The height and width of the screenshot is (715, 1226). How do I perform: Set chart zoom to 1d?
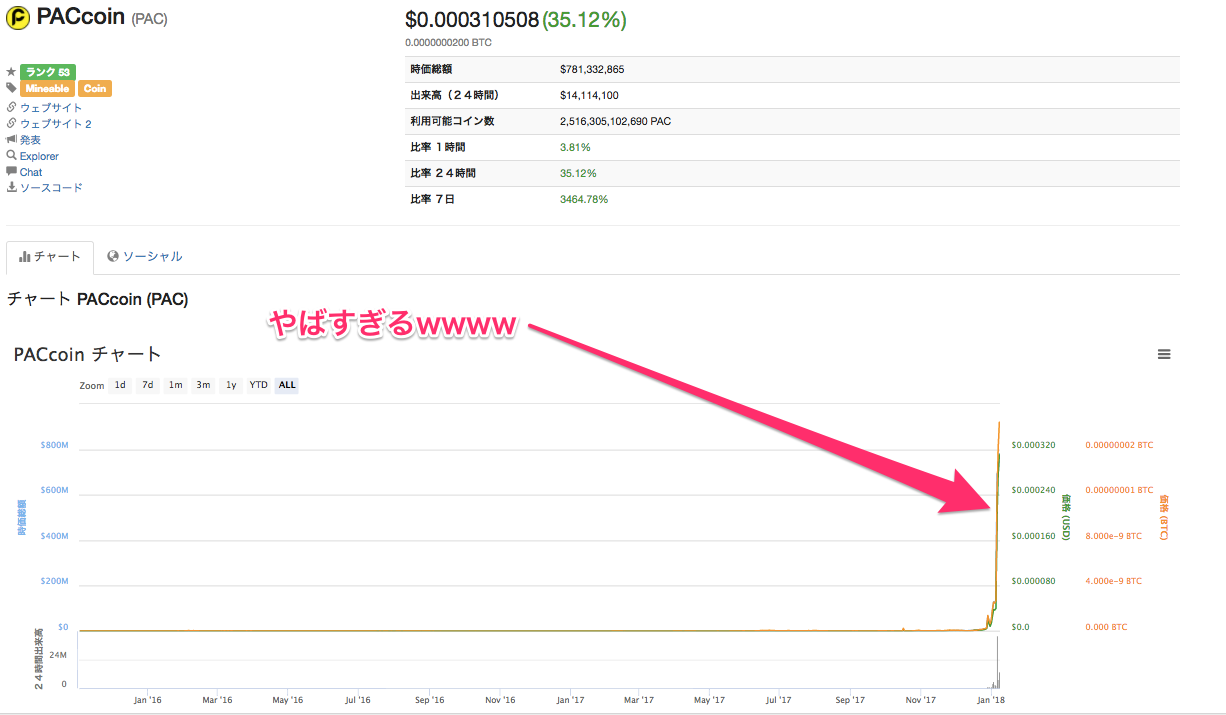point(120,385)
